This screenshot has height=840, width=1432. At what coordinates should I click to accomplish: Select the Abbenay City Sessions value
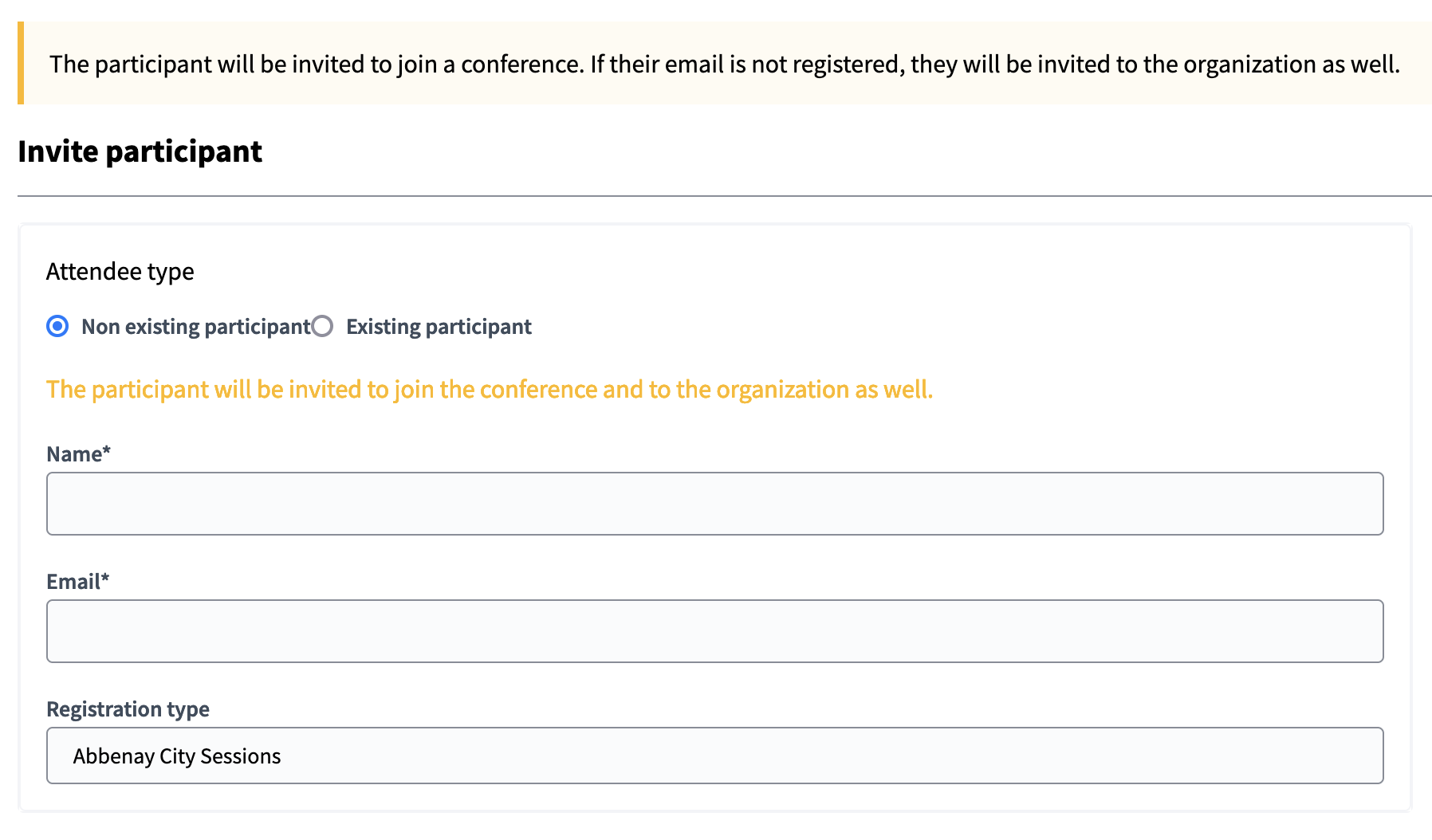[x=177, y=756]
